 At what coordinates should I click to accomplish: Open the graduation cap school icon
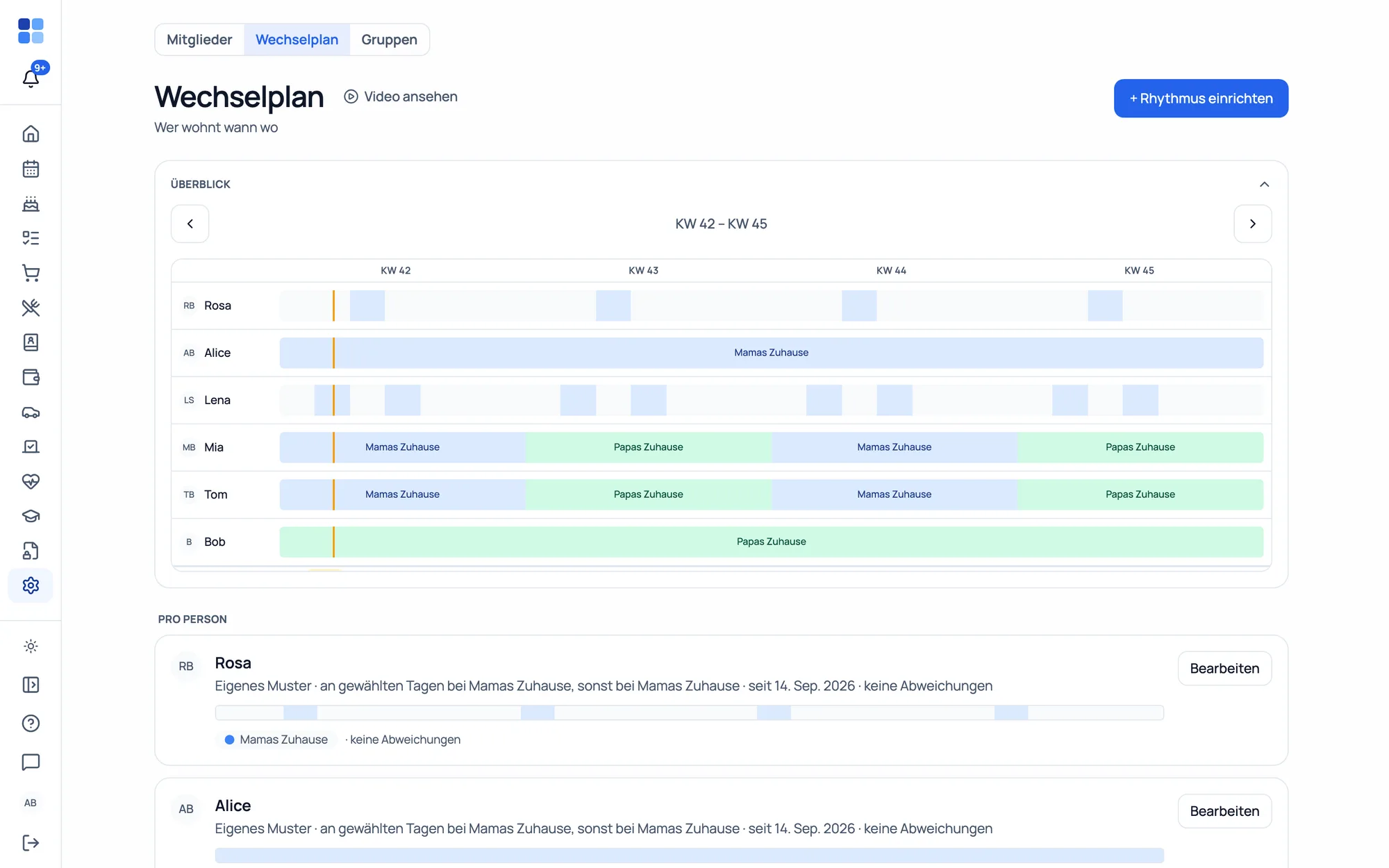(x=31, y=516)
